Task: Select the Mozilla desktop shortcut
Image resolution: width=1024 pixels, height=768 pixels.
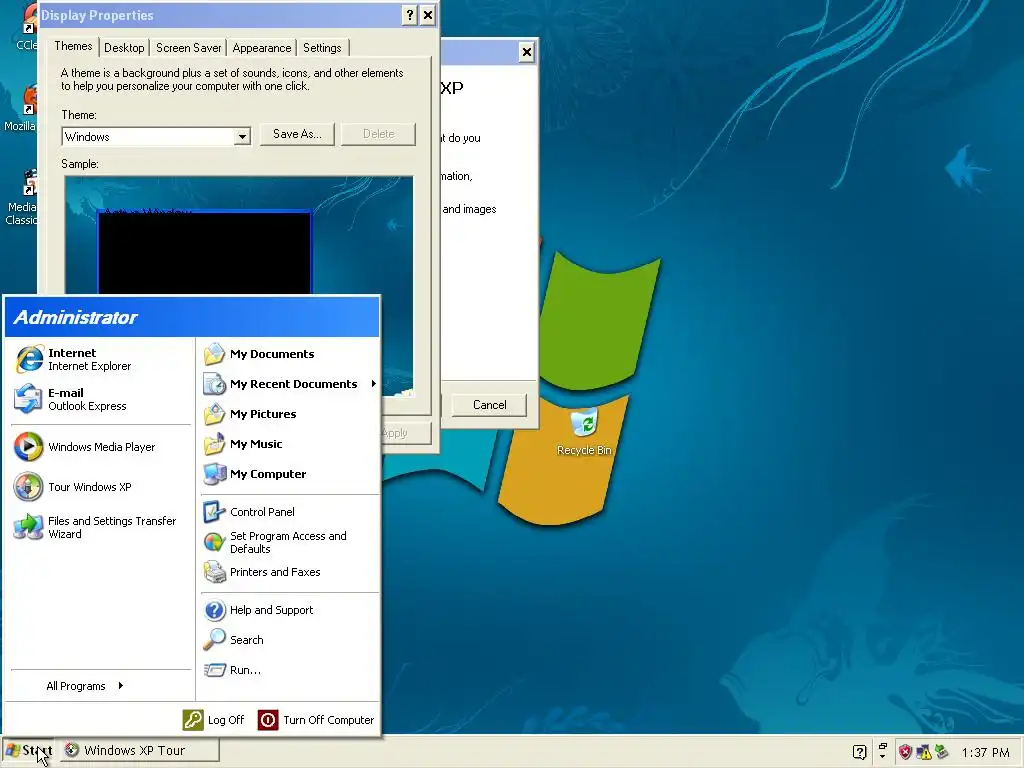Action: (x=20, y=109)
